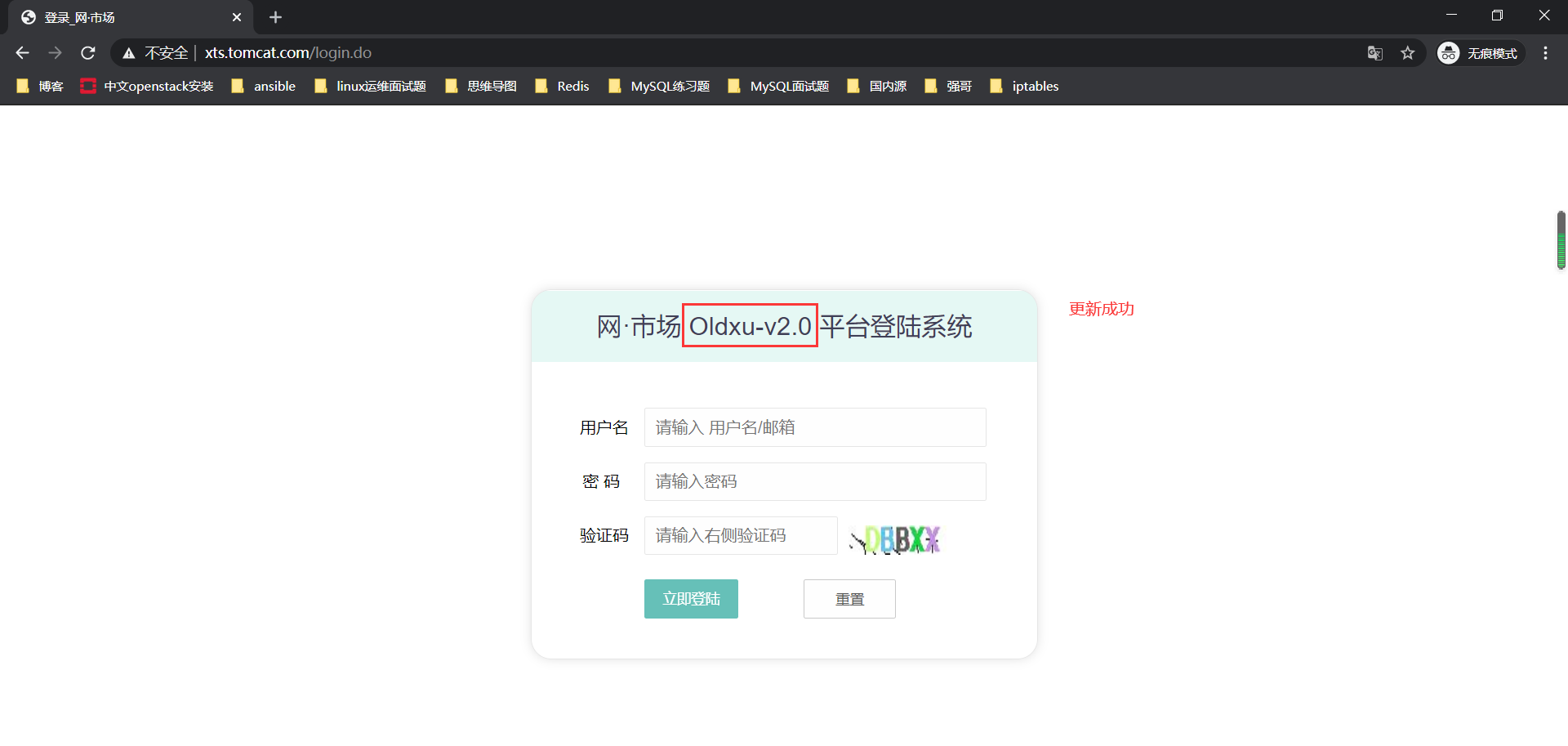This screenshot has height=746, width=1568.
Task: Open the 中文openstack安装 bookmark
Action: pyautogui.click(x=147, y=86)
